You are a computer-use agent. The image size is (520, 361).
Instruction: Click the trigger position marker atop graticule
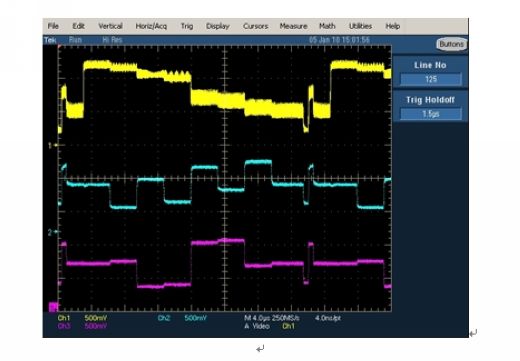click(x=60, y=47)
